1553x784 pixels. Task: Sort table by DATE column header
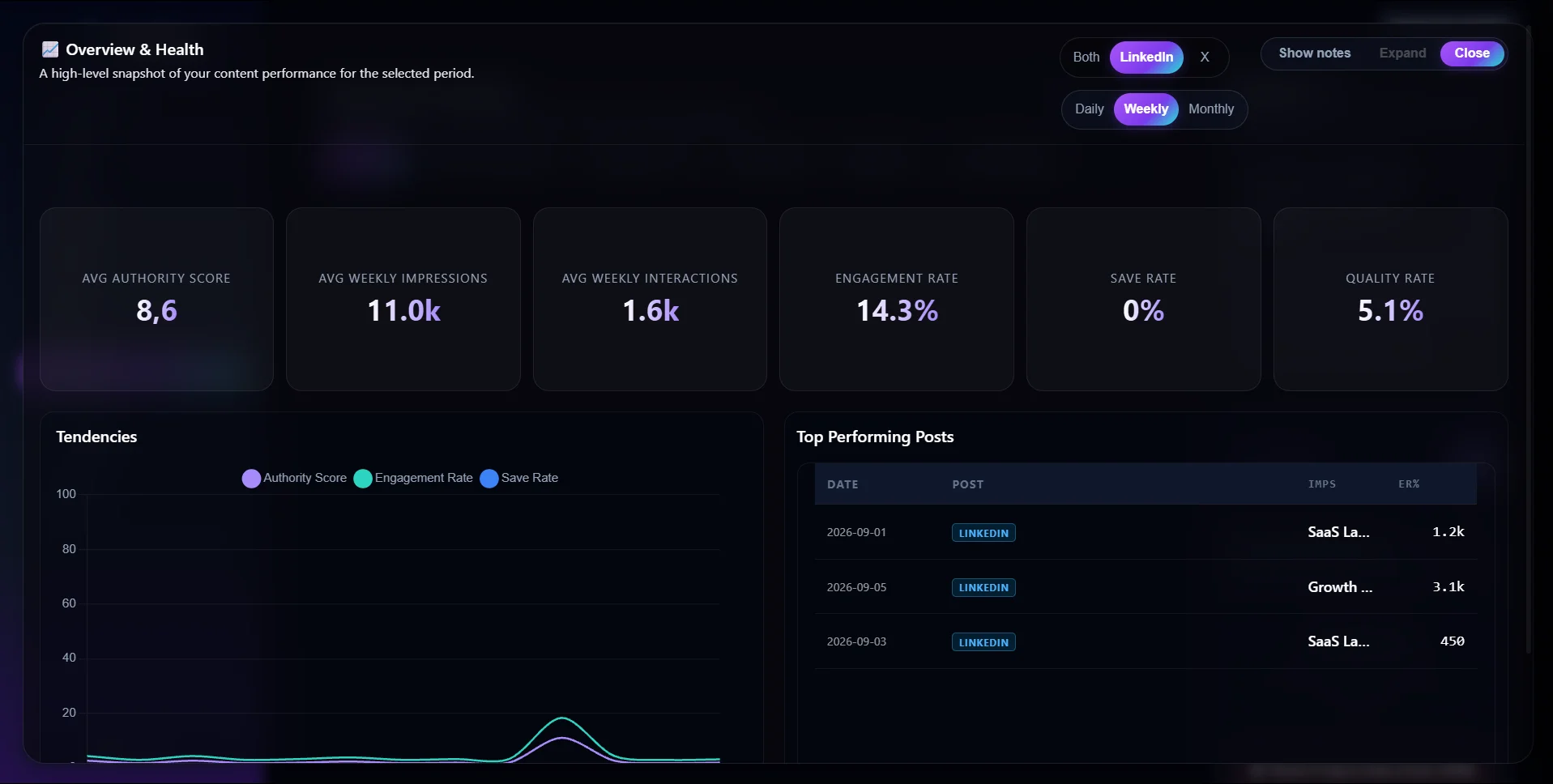[843, 484]
